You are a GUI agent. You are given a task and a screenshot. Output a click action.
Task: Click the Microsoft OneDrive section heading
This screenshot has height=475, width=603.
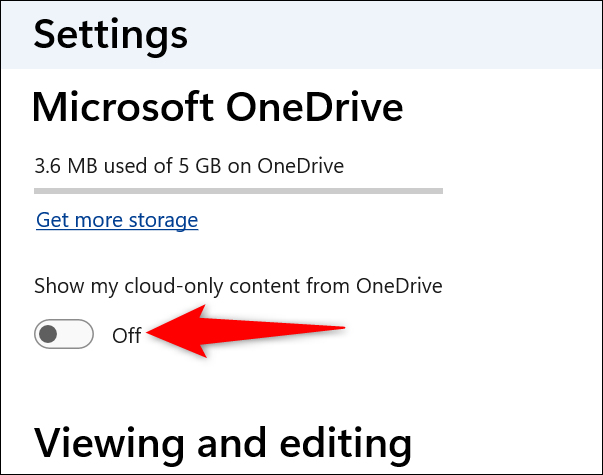click(x=218, y=107)
